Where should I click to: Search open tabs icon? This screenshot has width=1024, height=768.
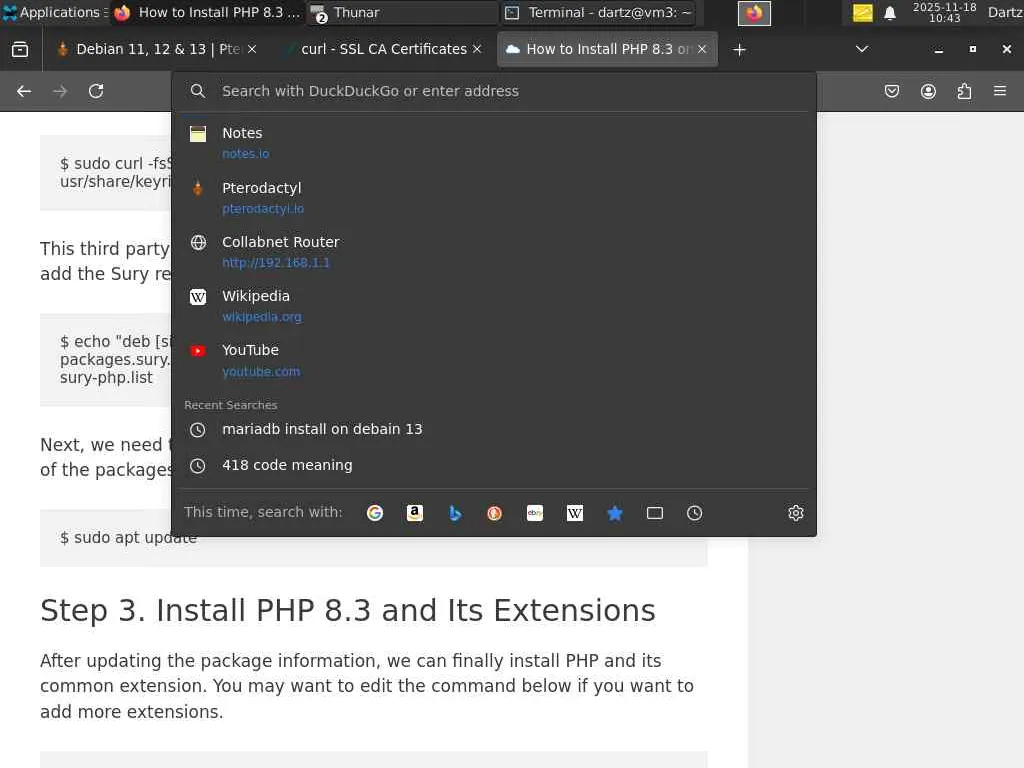[654, 513]
